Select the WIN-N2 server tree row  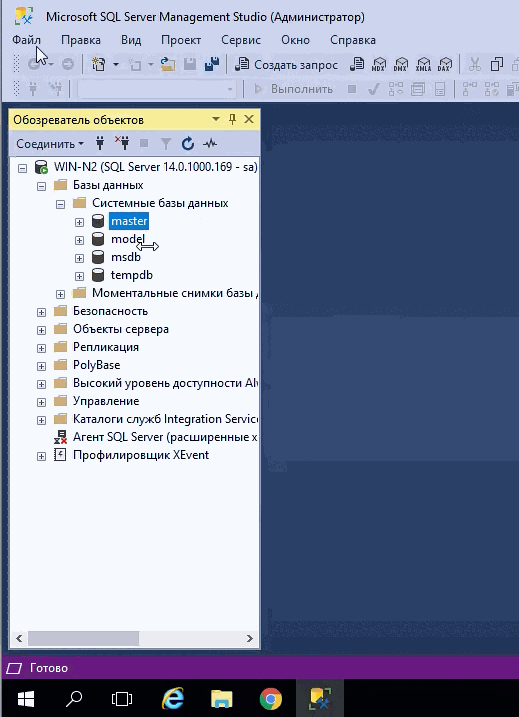(155, 167)
